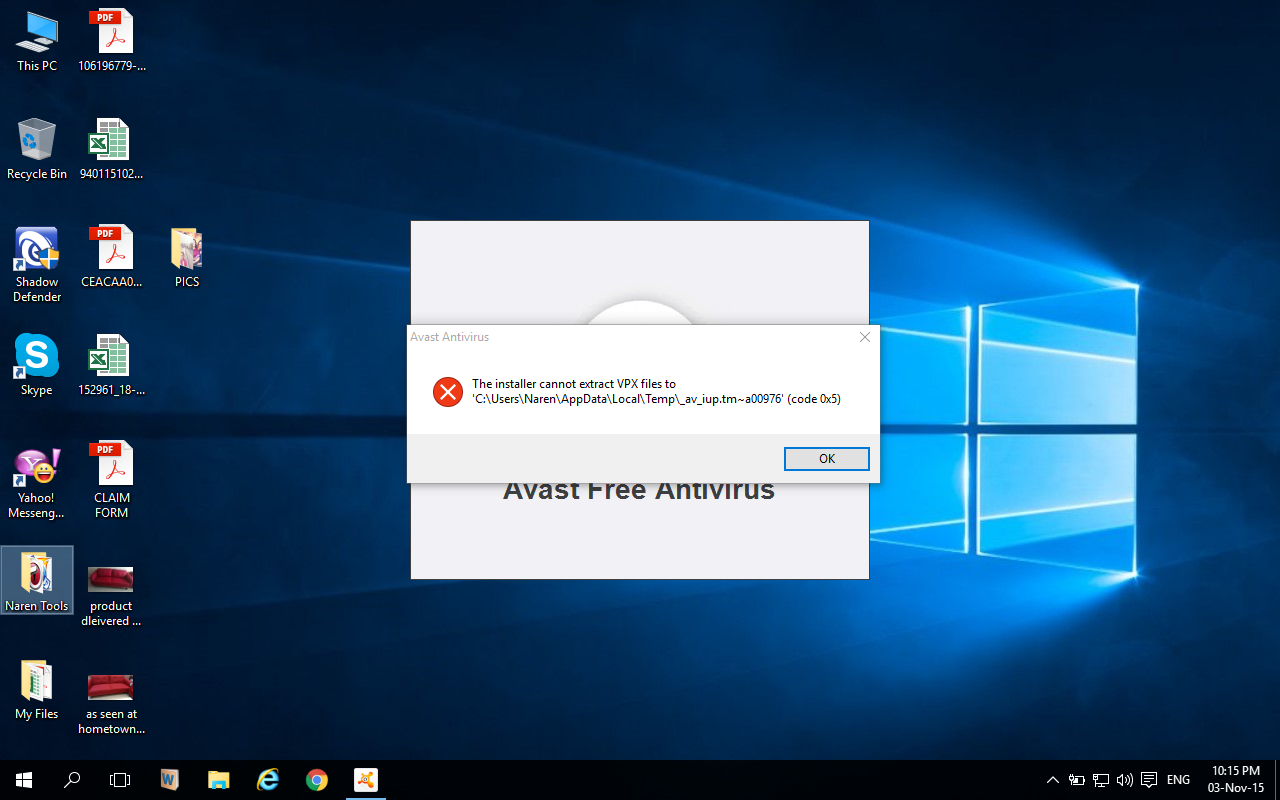Select the 940115102 Excel file
This screenshot has width=1280, height=800.
pyautogui.click(x=112, y=149)
